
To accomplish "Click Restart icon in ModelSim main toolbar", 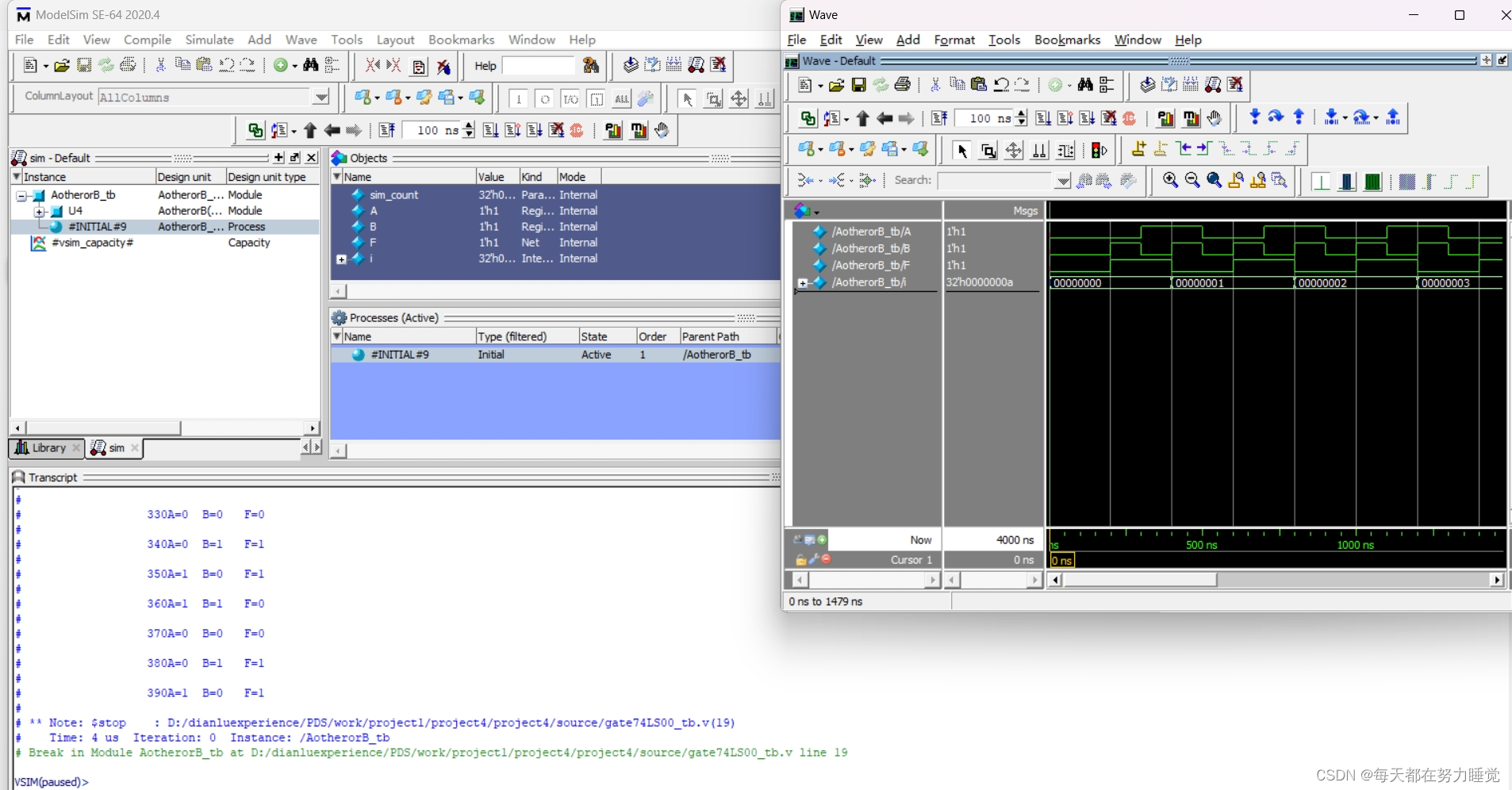I will [x=387, y=130].
